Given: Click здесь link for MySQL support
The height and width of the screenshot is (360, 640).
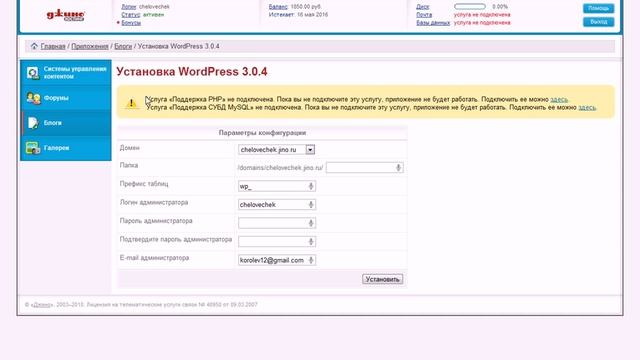Looking at the screenshot, I should pyautogui.click(x=587, y=107).
